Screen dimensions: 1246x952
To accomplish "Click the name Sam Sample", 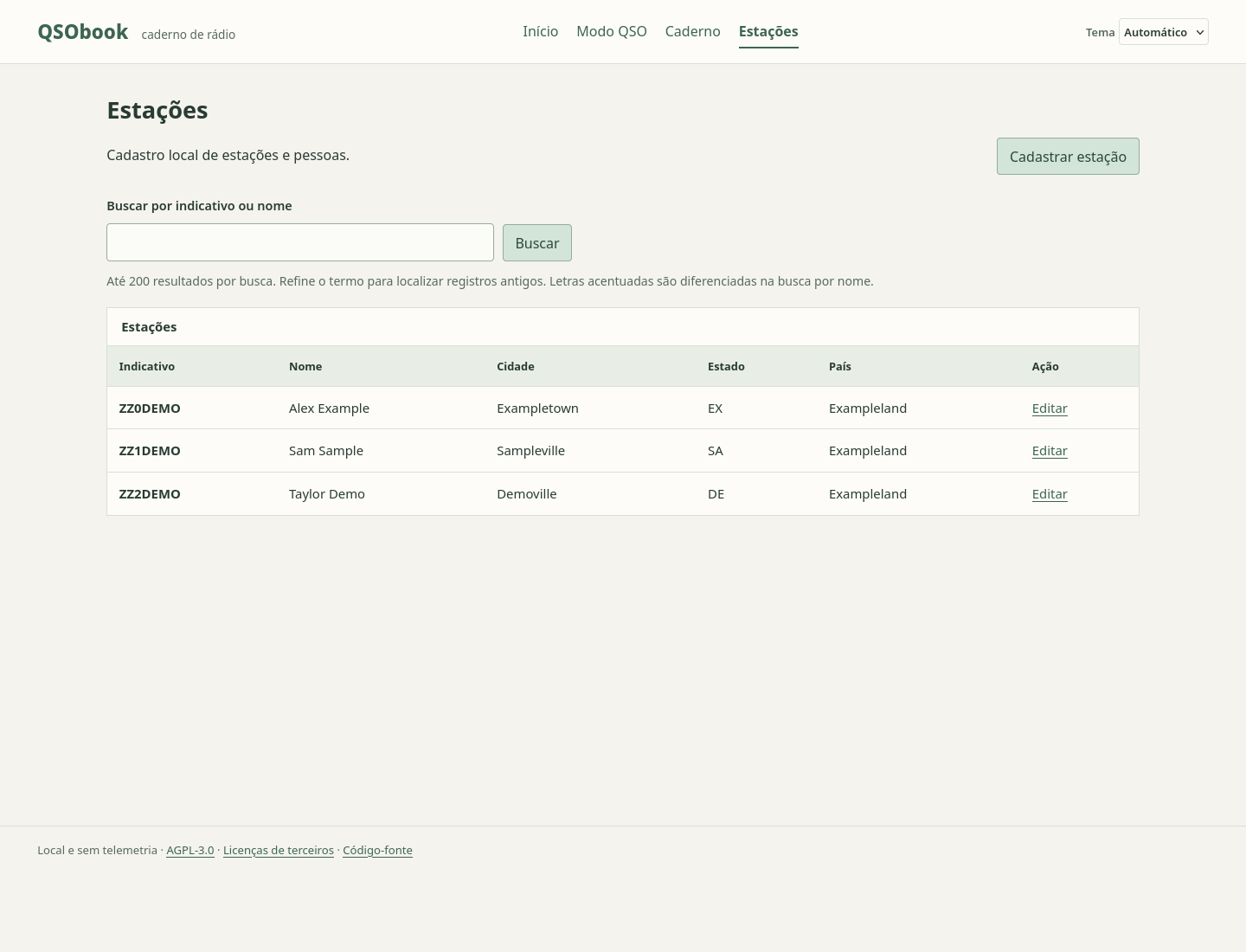I will 326,451.
